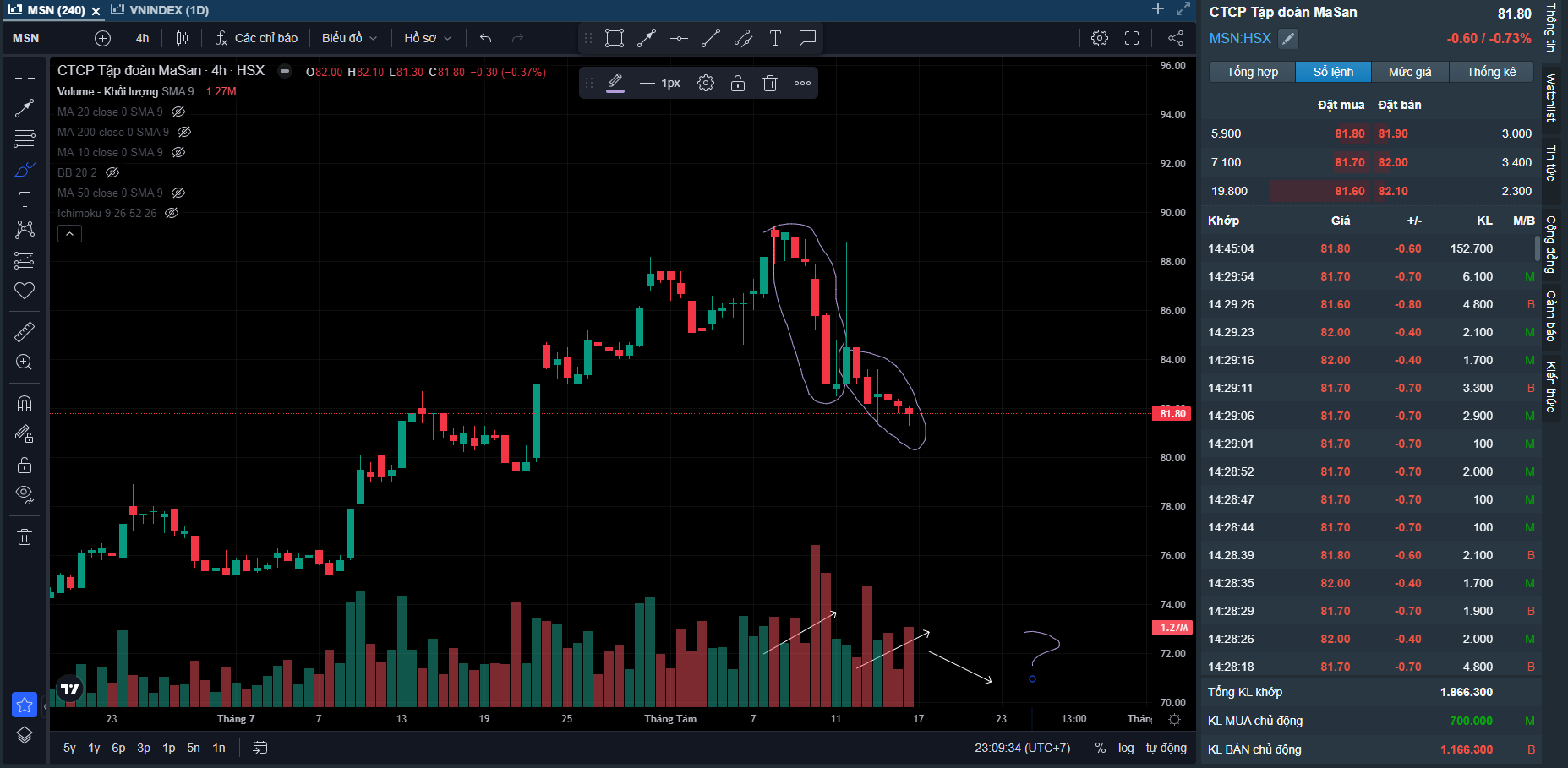Switch to the VNINDEX (1D) chart tab

click(161, 10)
